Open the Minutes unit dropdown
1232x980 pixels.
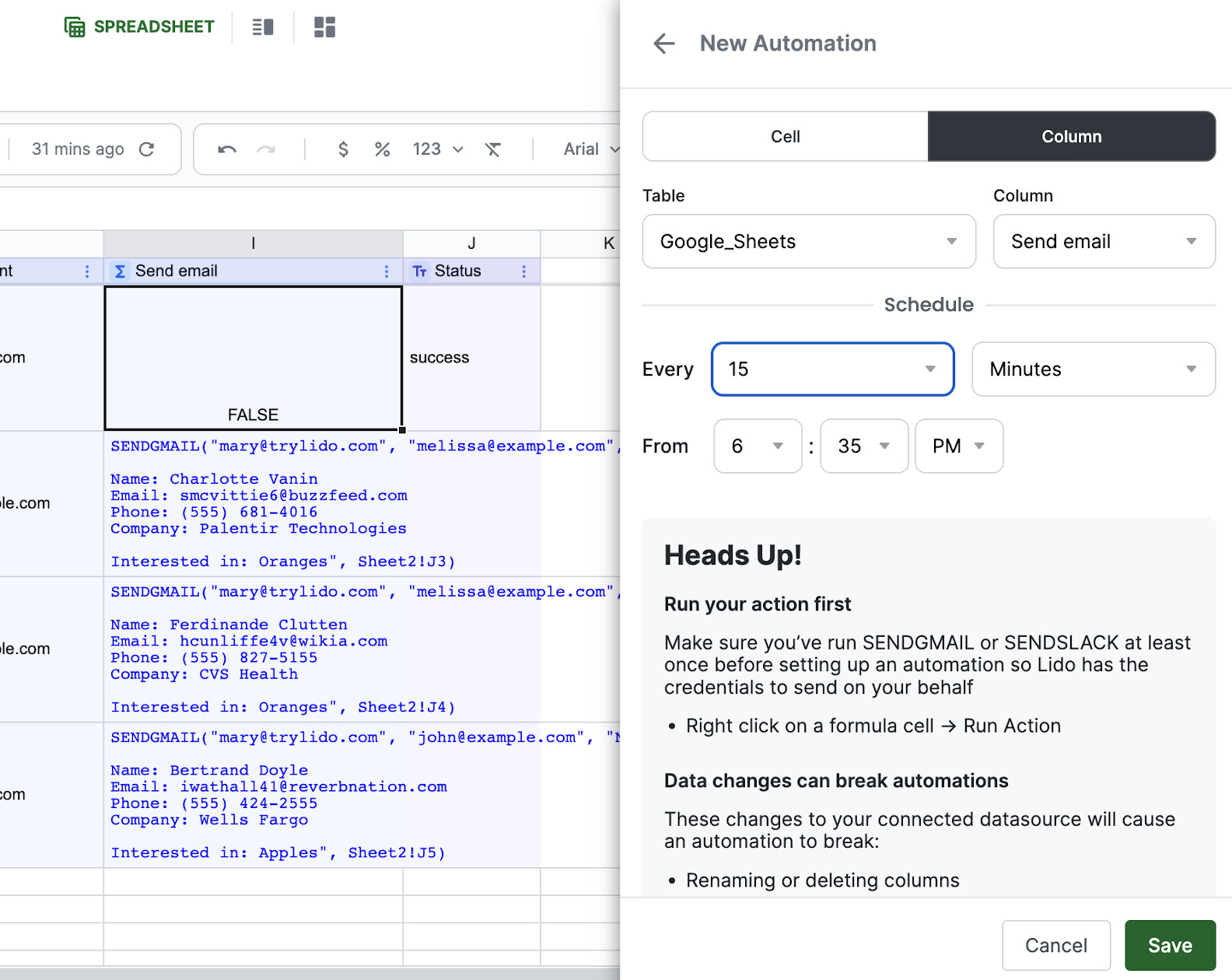[x=1094, y=369]
